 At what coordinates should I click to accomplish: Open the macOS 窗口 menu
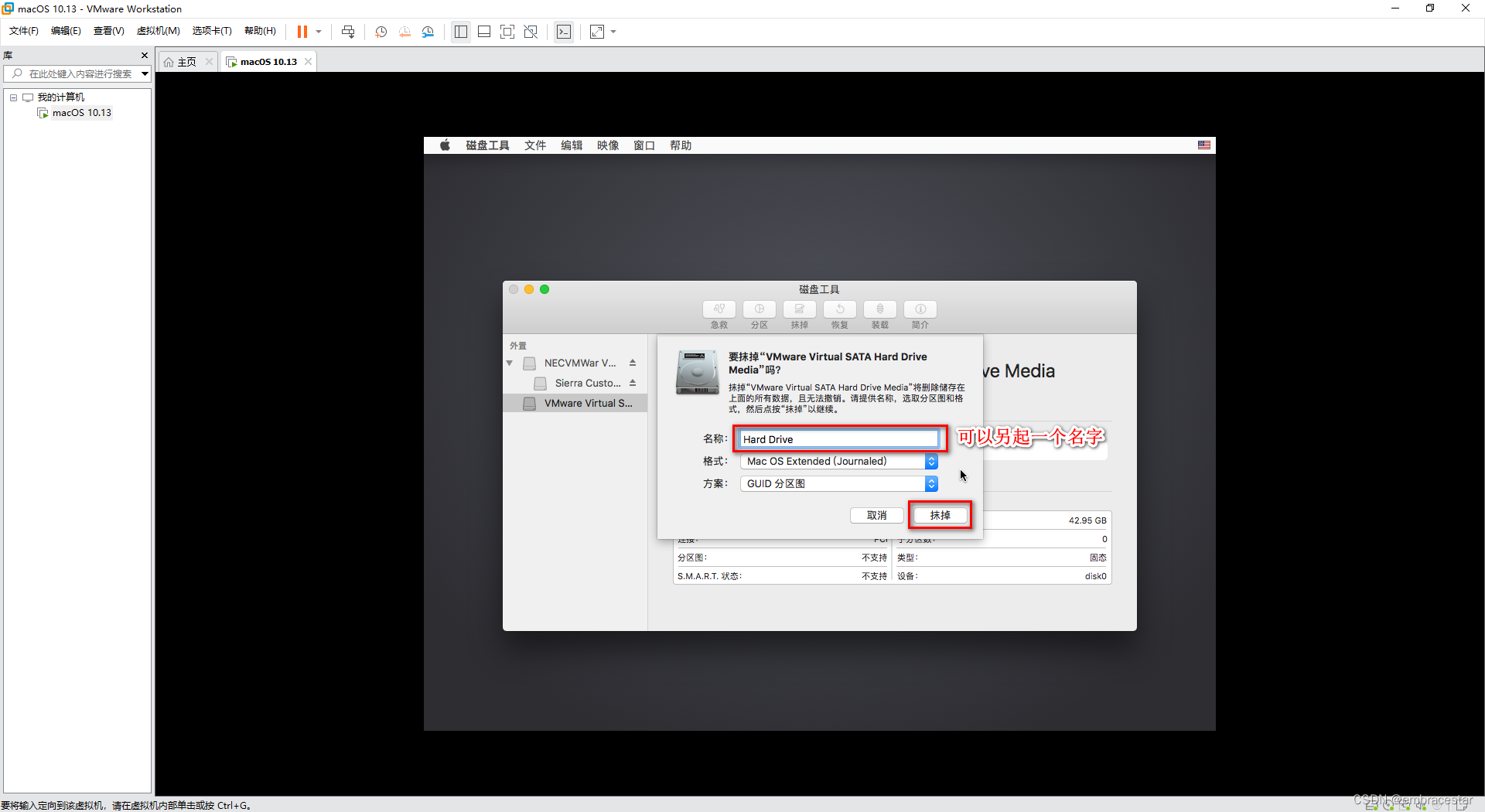[x=644, y=145]
